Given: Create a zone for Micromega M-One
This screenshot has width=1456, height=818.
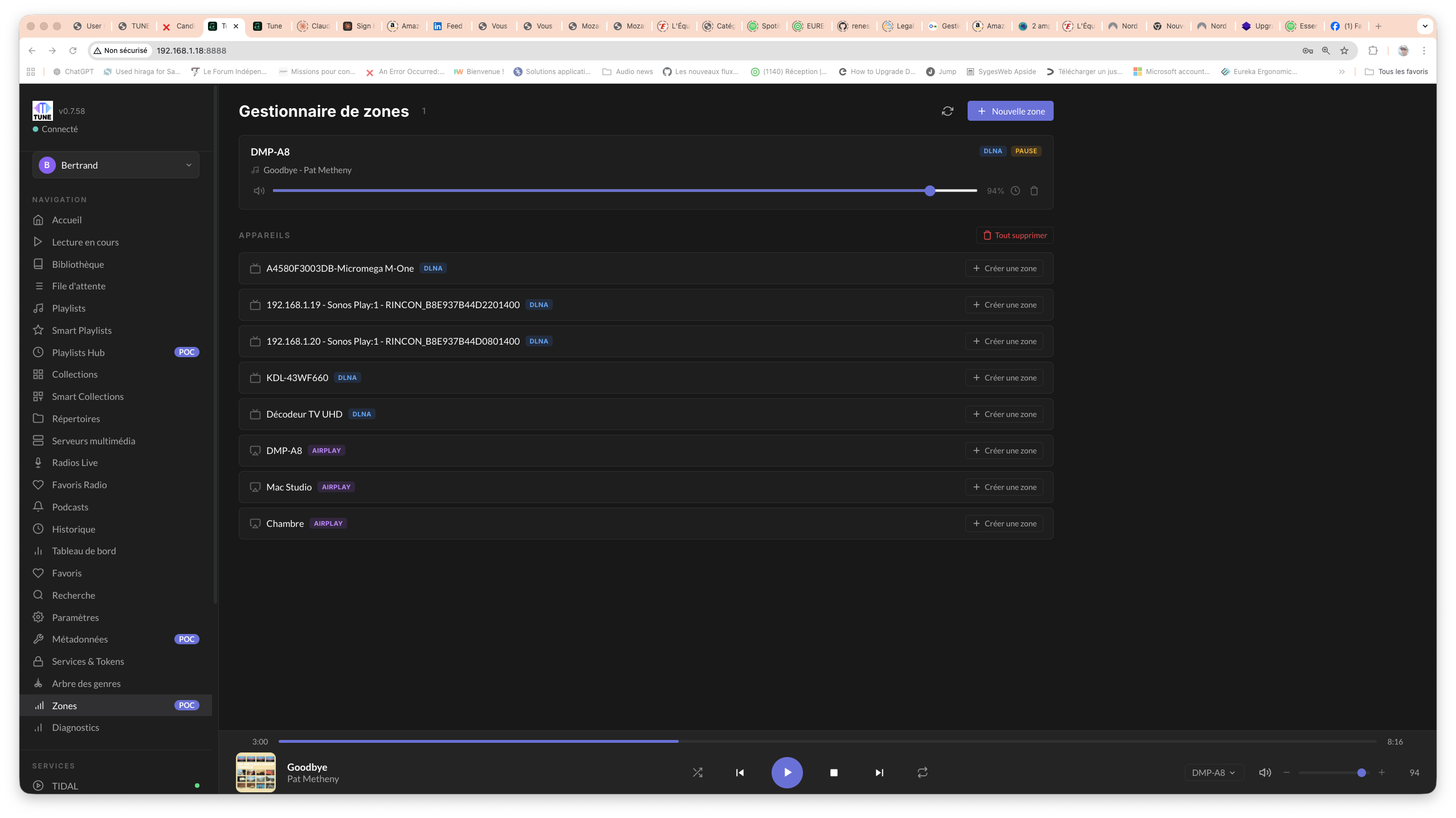Looking at the screenshot, I should (1004, 268).
